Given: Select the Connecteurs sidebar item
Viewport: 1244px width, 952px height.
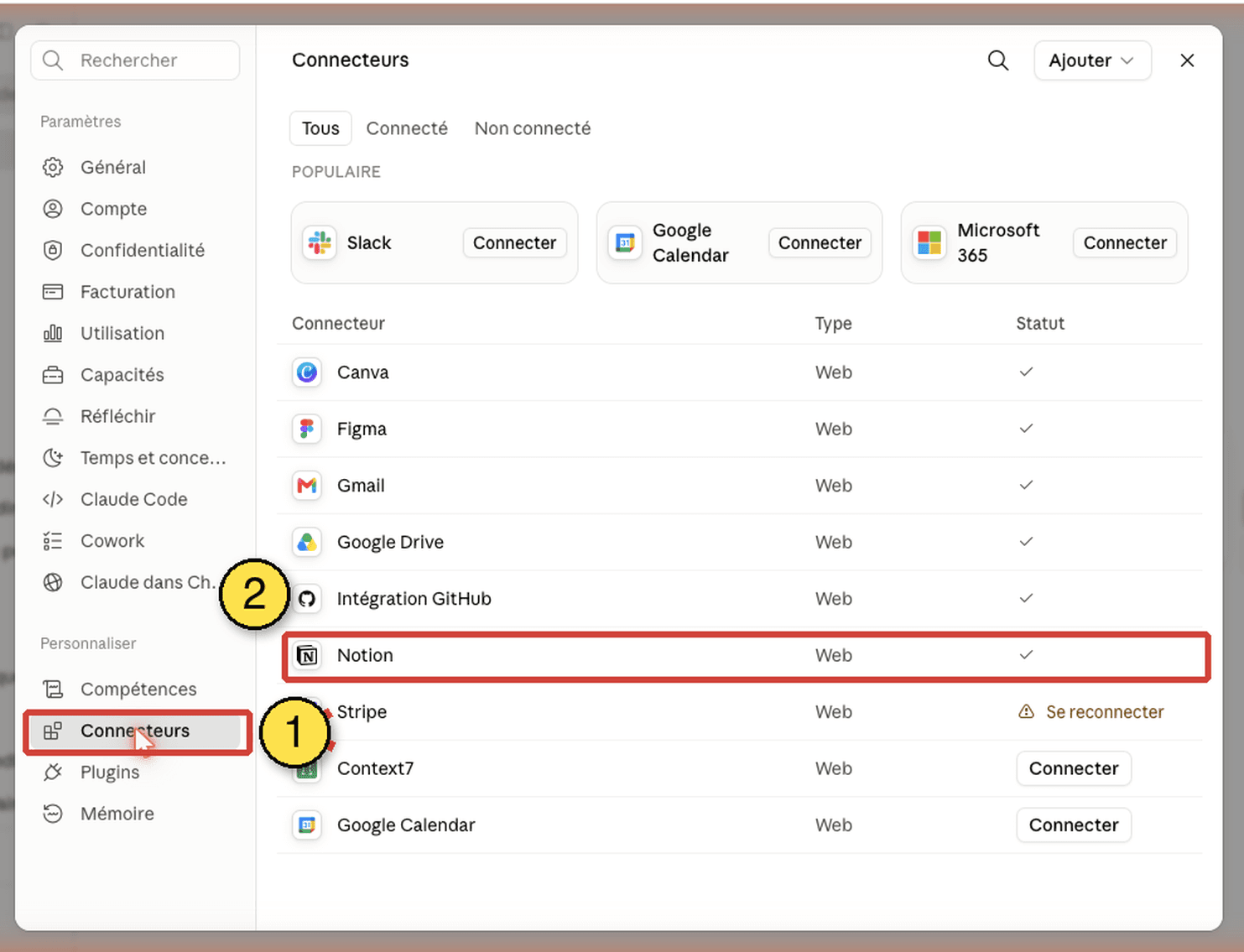Looking at the screenshot, I should coord(138,731).
